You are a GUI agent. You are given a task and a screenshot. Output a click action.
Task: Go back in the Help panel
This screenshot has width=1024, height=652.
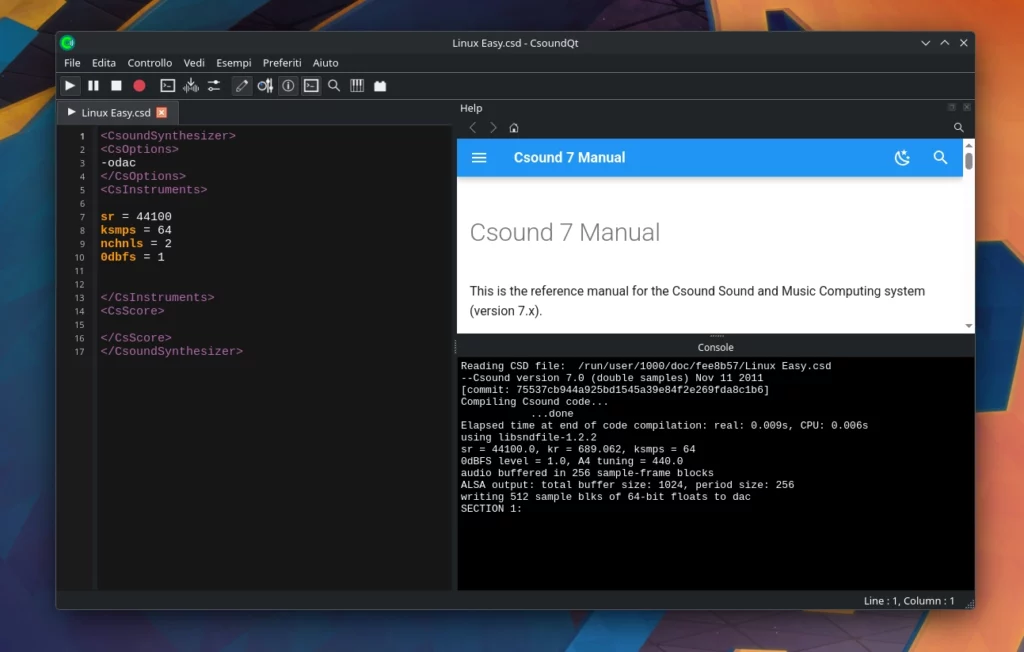coord(473,127)
